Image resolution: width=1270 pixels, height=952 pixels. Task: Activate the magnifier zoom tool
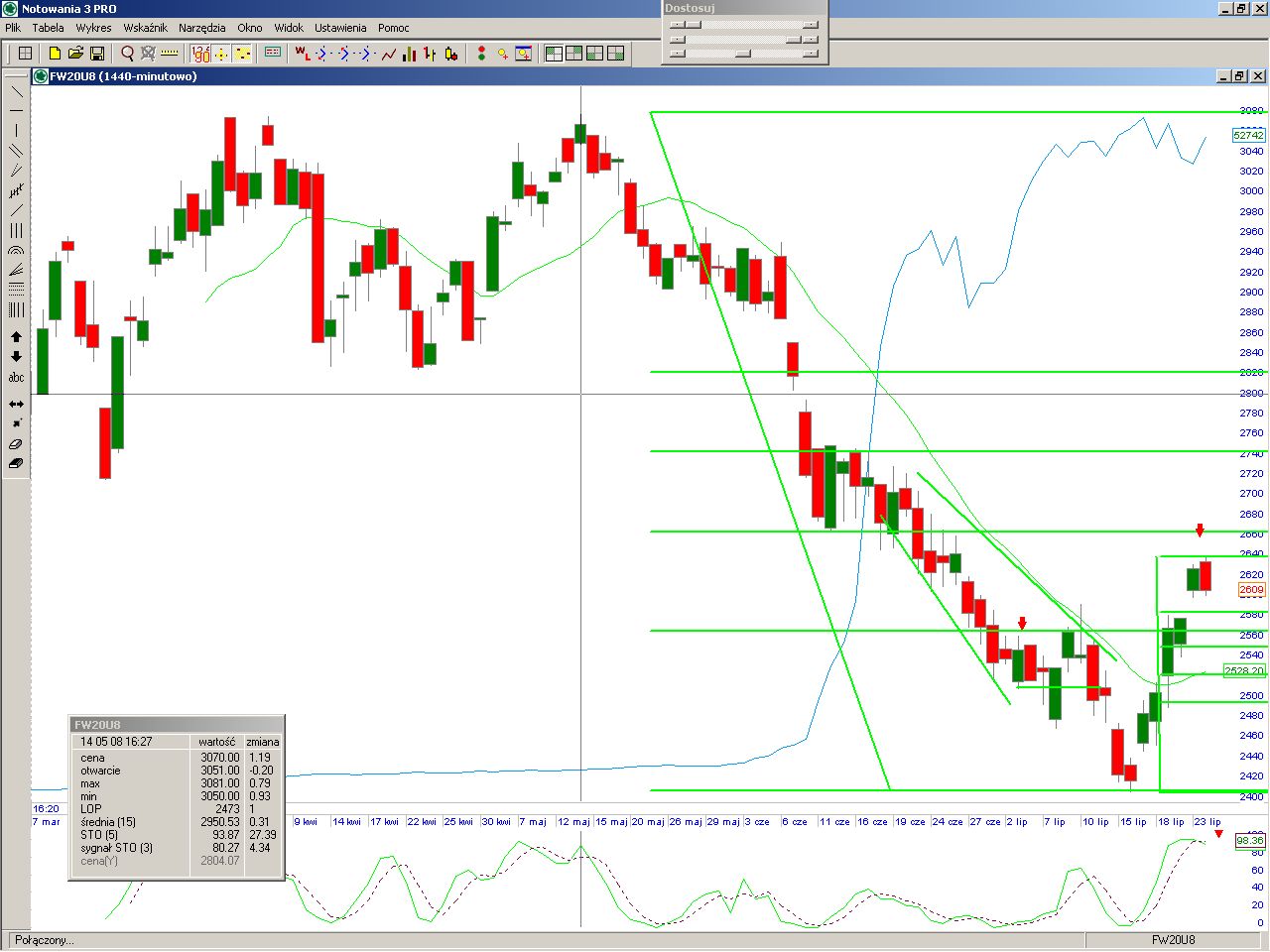127,54
